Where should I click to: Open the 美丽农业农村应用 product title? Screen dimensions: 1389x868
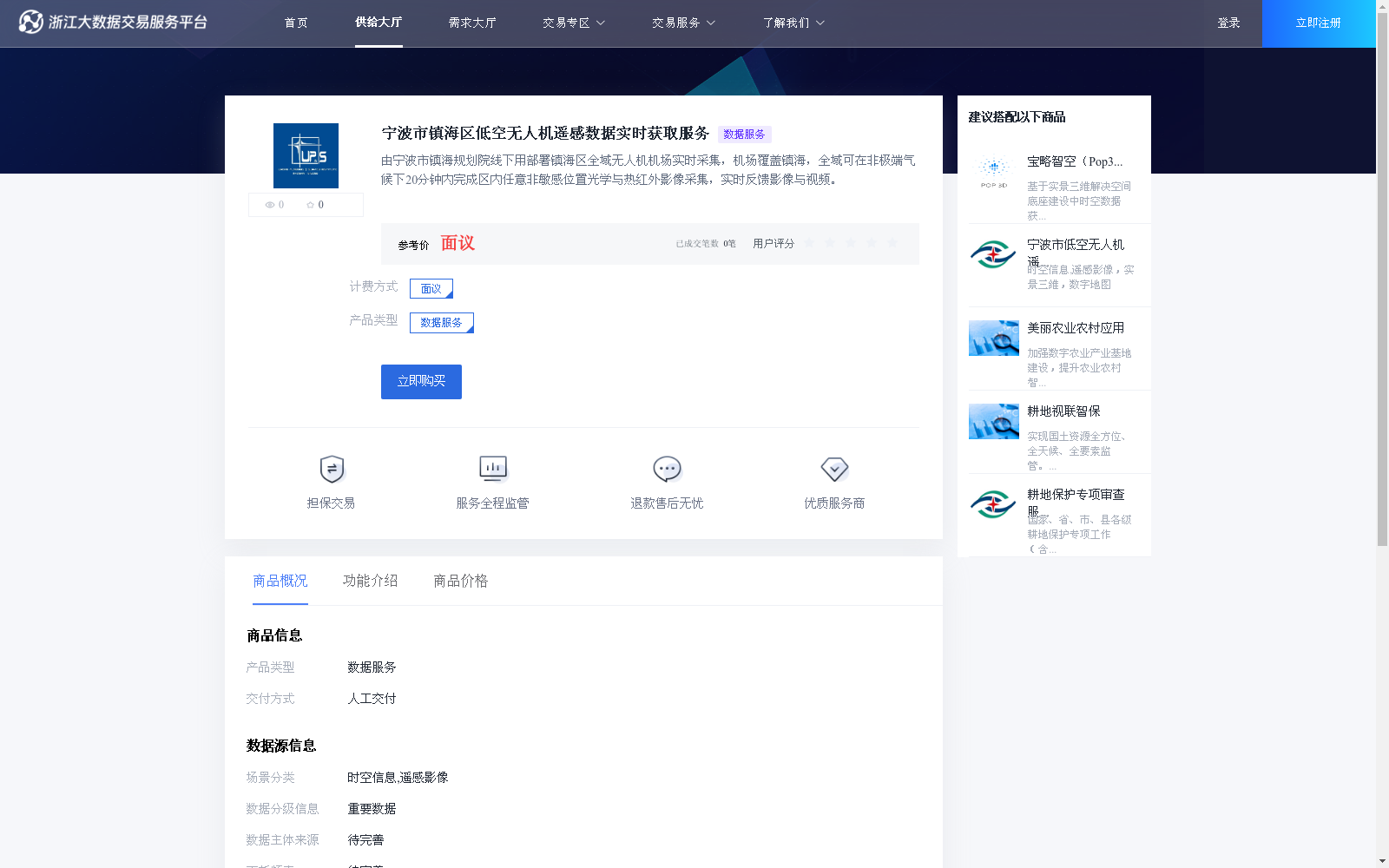[1076, 328]
